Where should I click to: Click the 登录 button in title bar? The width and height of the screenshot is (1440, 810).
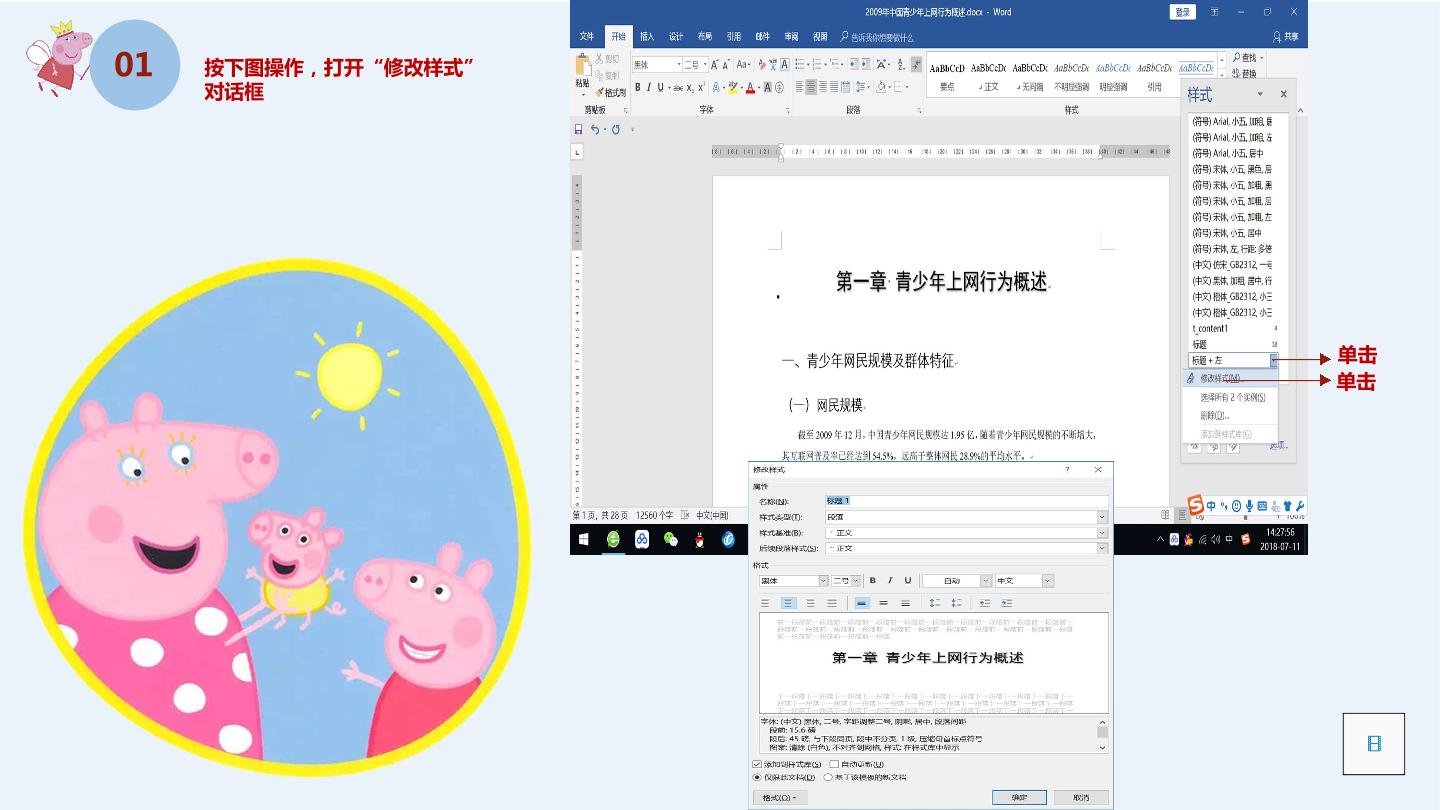(1183, 12)
